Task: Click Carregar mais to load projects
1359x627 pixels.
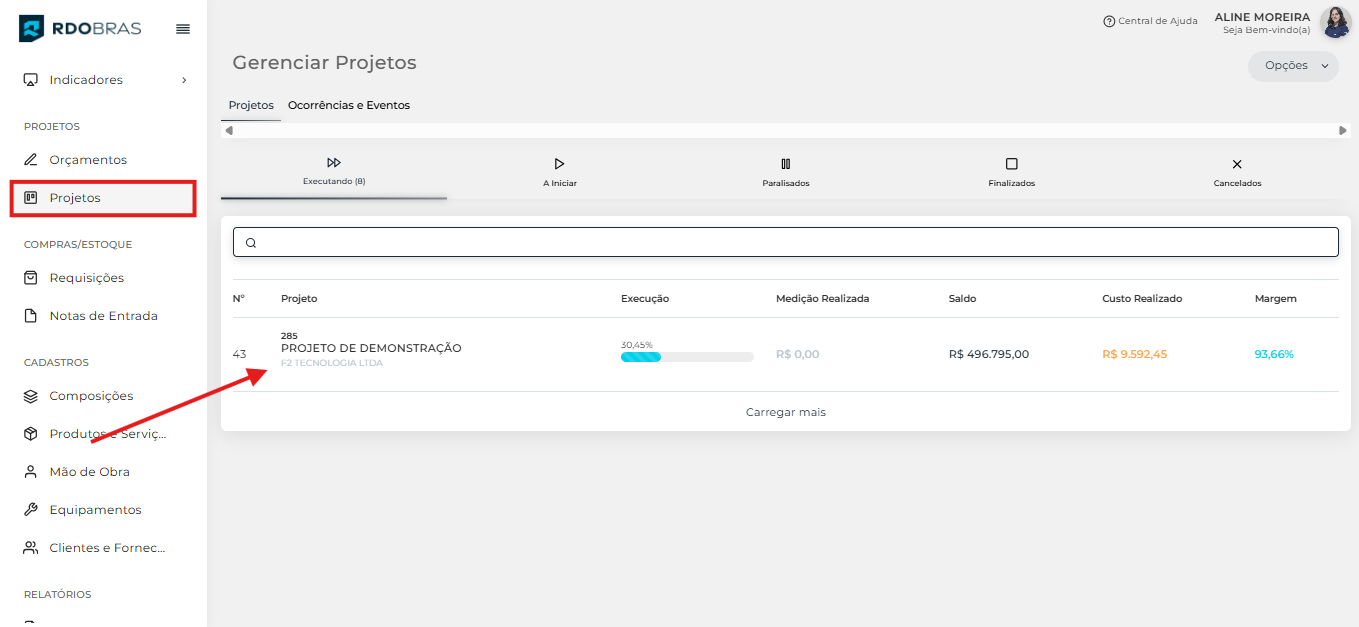Action: [785, 412]
